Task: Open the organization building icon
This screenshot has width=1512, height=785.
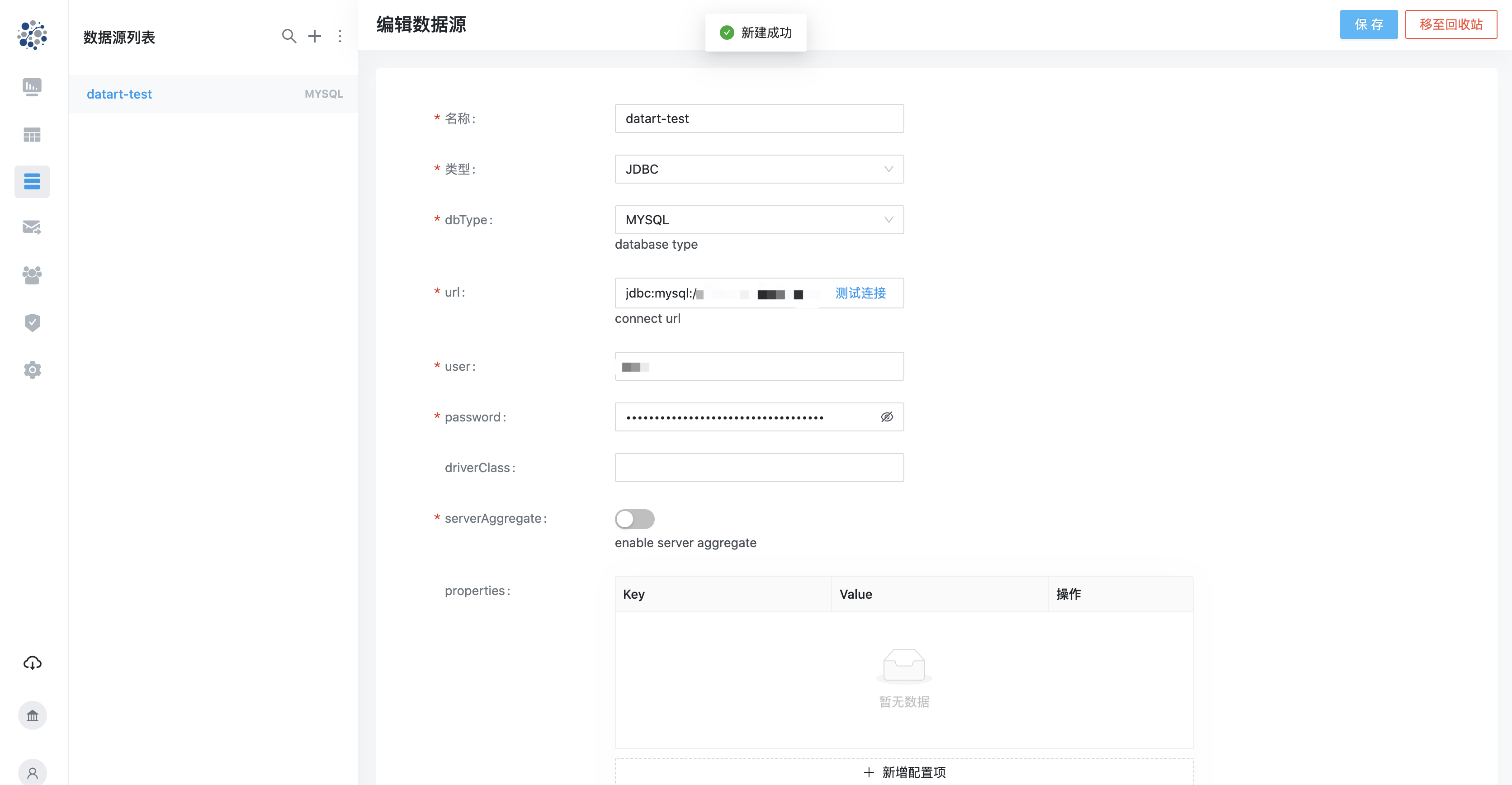Action: 32,716
